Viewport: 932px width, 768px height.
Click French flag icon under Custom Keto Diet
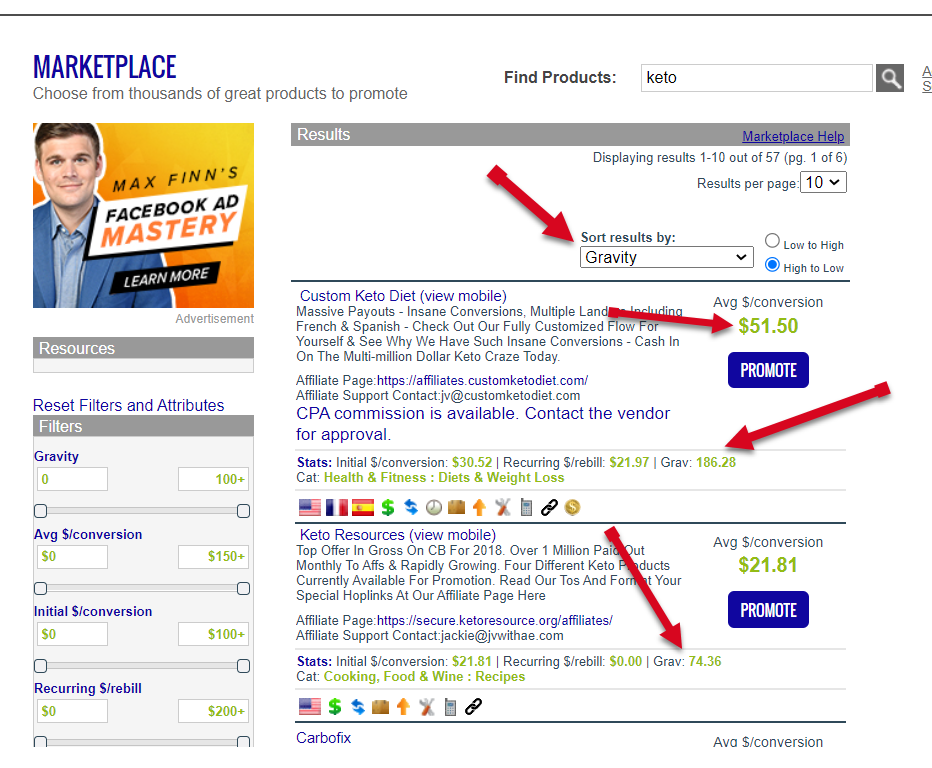point(337,507)
